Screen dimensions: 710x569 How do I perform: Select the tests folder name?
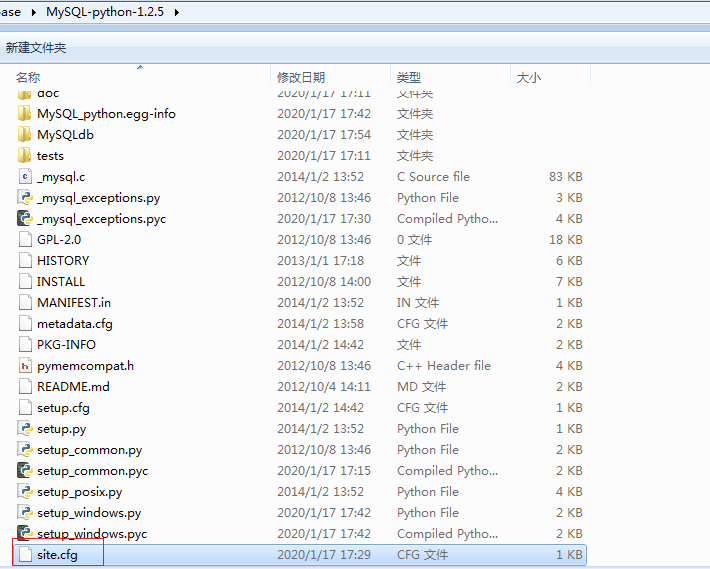(x=50, y=156)
